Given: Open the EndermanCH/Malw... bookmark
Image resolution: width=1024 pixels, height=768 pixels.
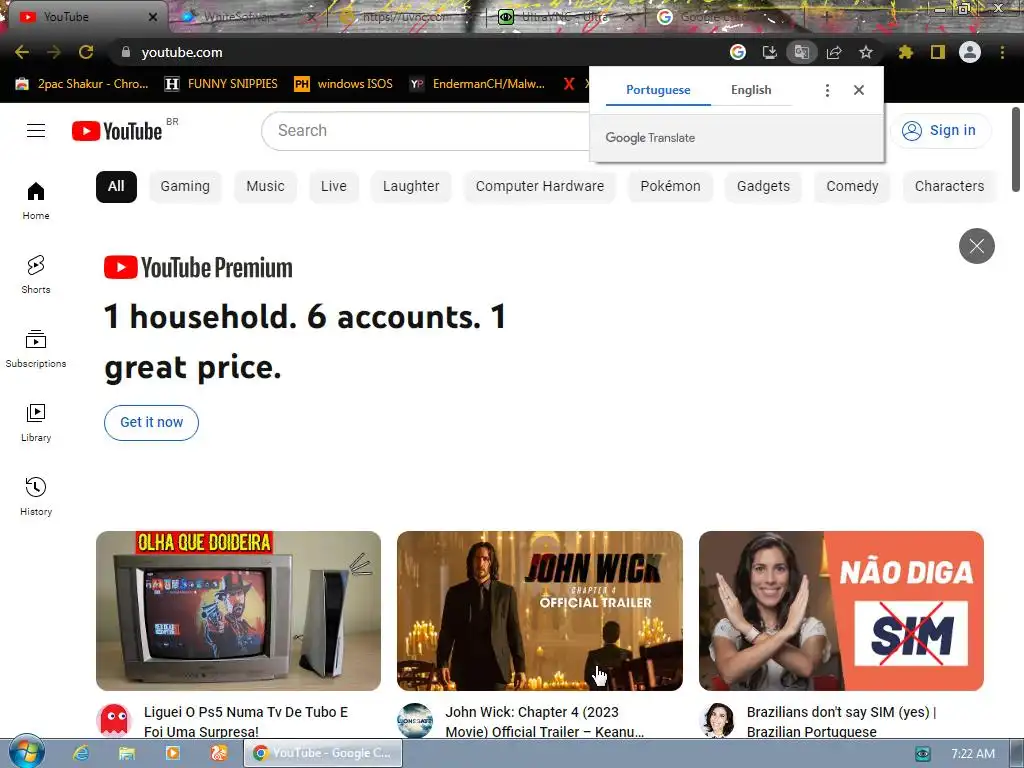Looking at the screenshot, I should click(477, 84).
